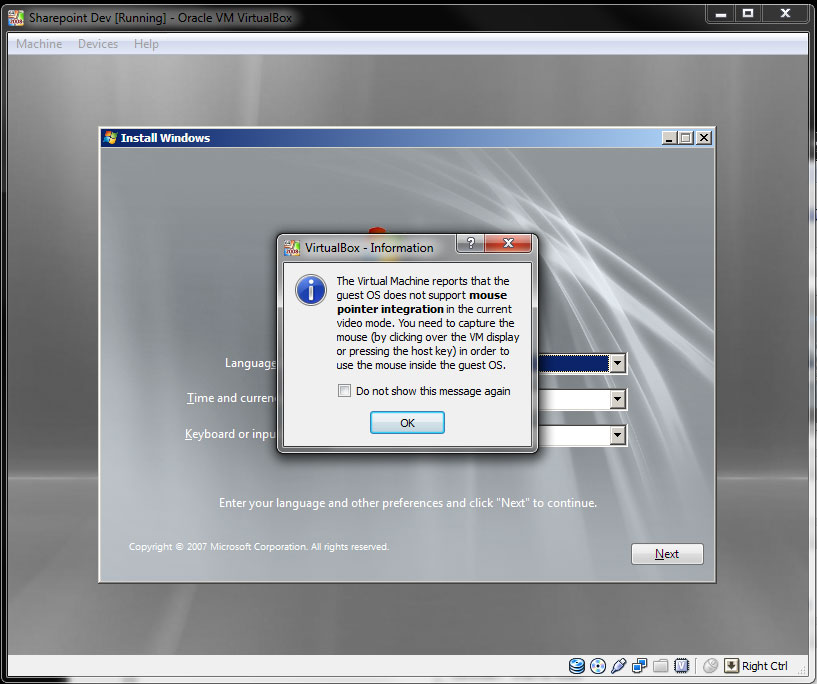Click OK in the Information dialog
Viewport: 817px width, 684px height.
click(407, 422)
